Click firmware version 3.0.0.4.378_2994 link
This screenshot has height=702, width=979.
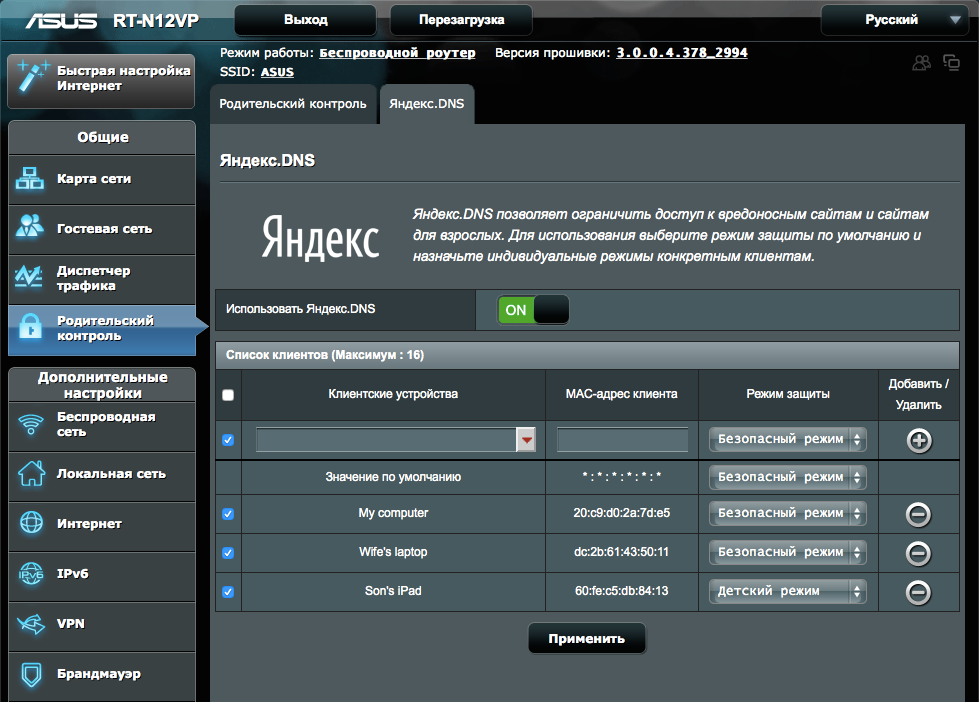pyautogui.click(x=682, y=53)
